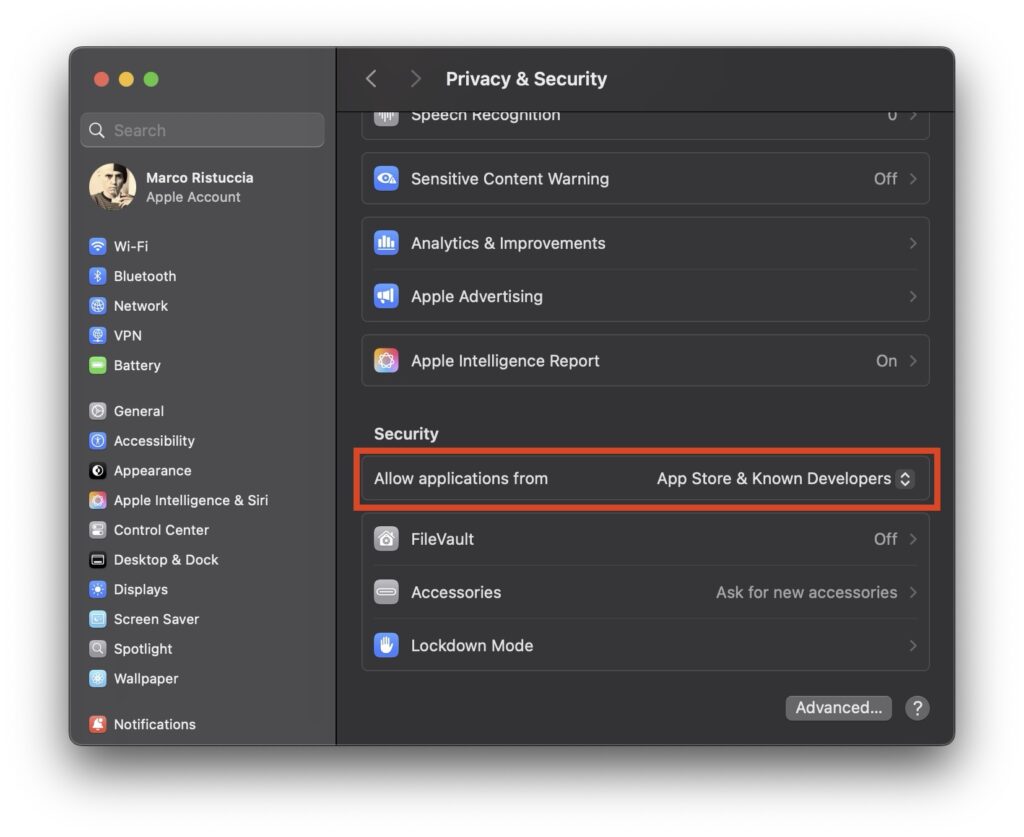The image size is (1024, 837).
Task: Select the Displays icon
Action: [97, 590]
